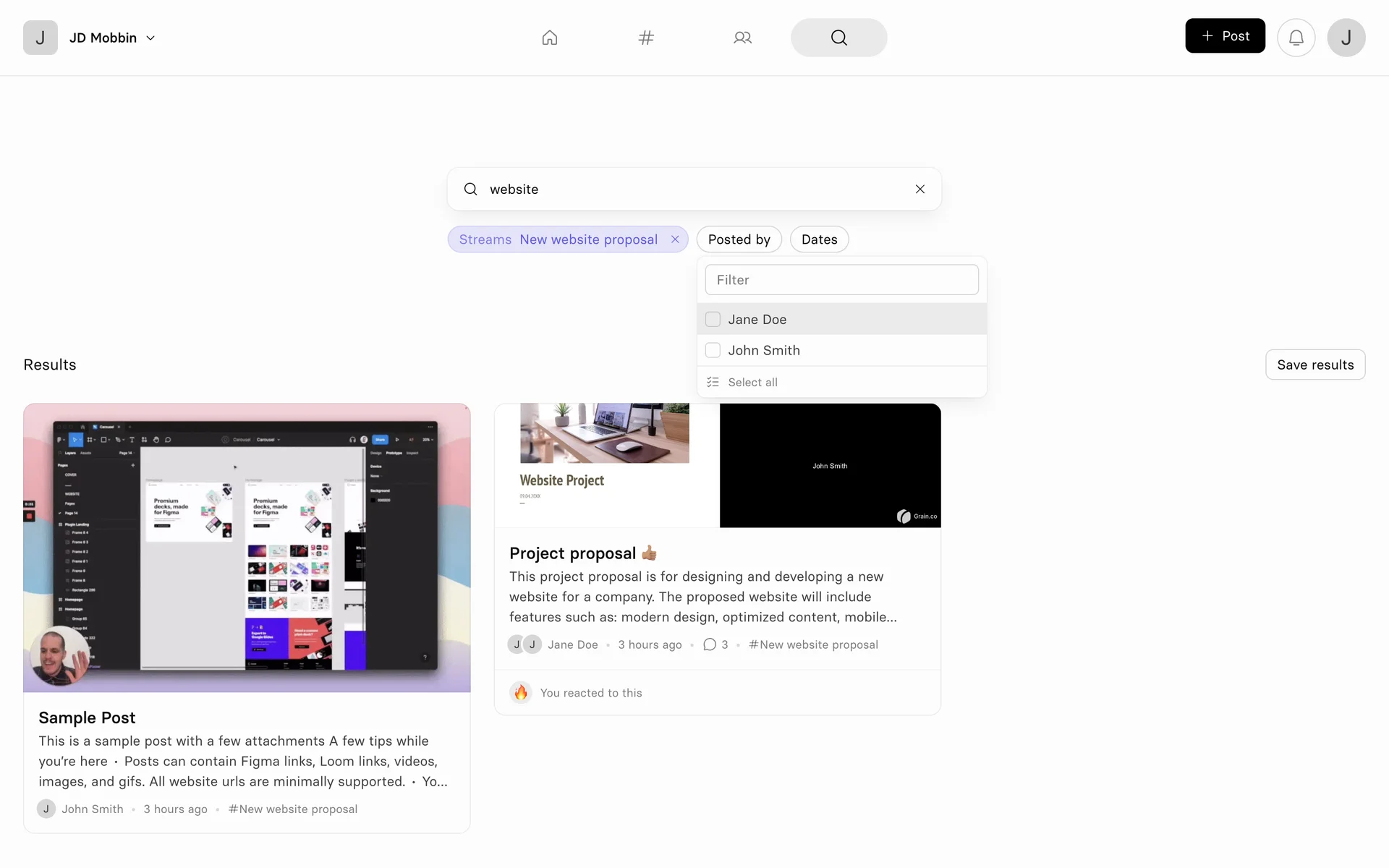Choose Select all in the filter list

tap(752, 382)
